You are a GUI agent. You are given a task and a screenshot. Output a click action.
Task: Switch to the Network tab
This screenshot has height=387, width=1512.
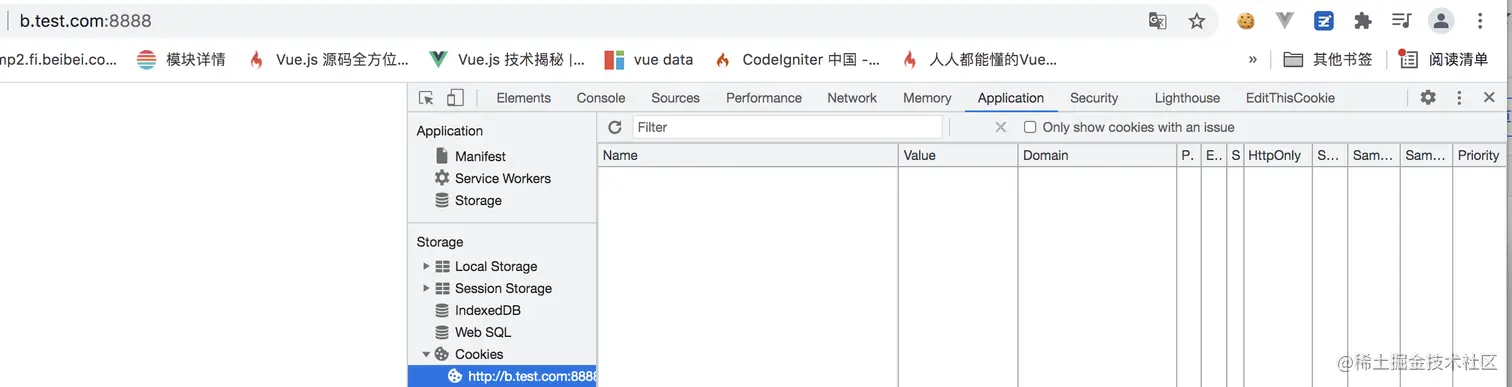pos(852,98)
